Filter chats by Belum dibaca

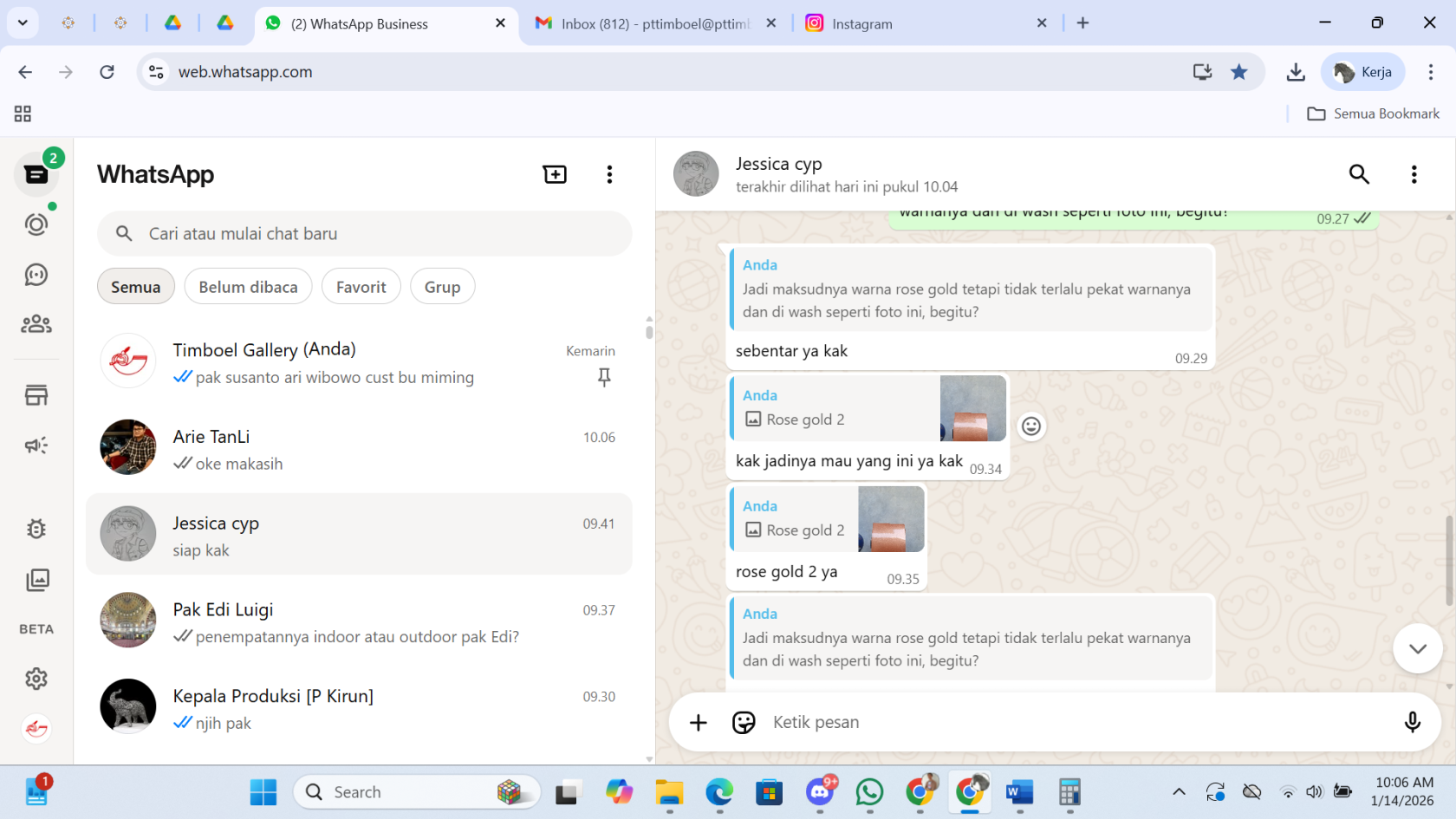pyautogui.click(x=248, y=286)
